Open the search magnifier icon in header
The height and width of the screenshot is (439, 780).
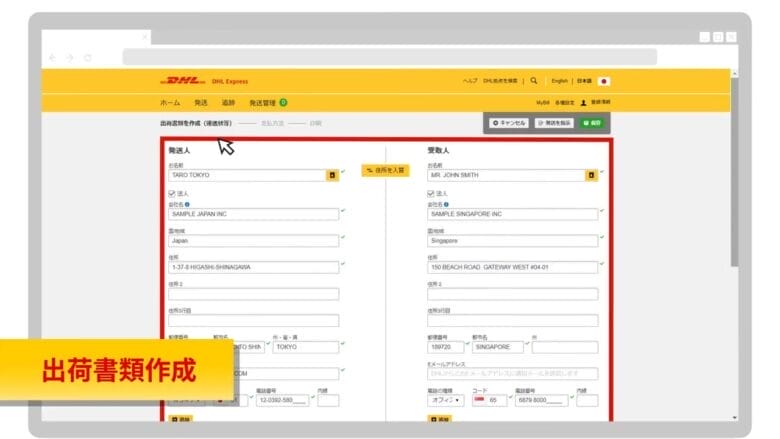tap(534, 81)
